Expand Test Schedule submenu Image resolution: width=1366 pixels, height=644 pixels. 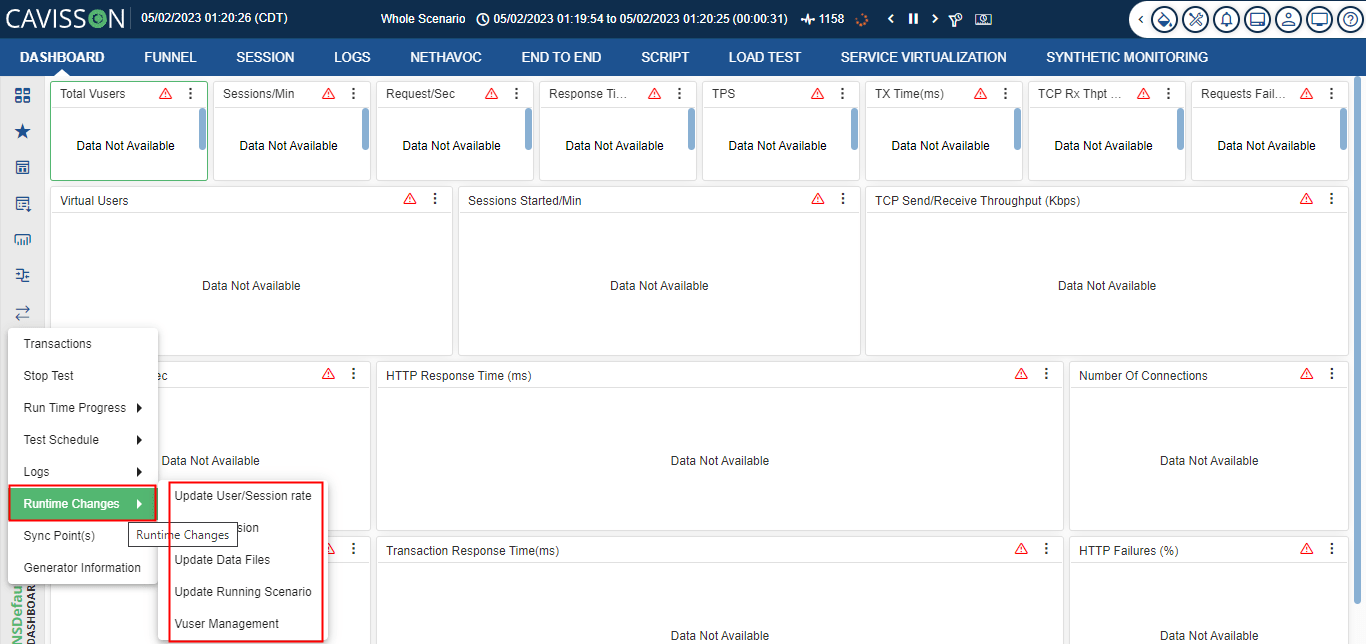pos(83,440)
